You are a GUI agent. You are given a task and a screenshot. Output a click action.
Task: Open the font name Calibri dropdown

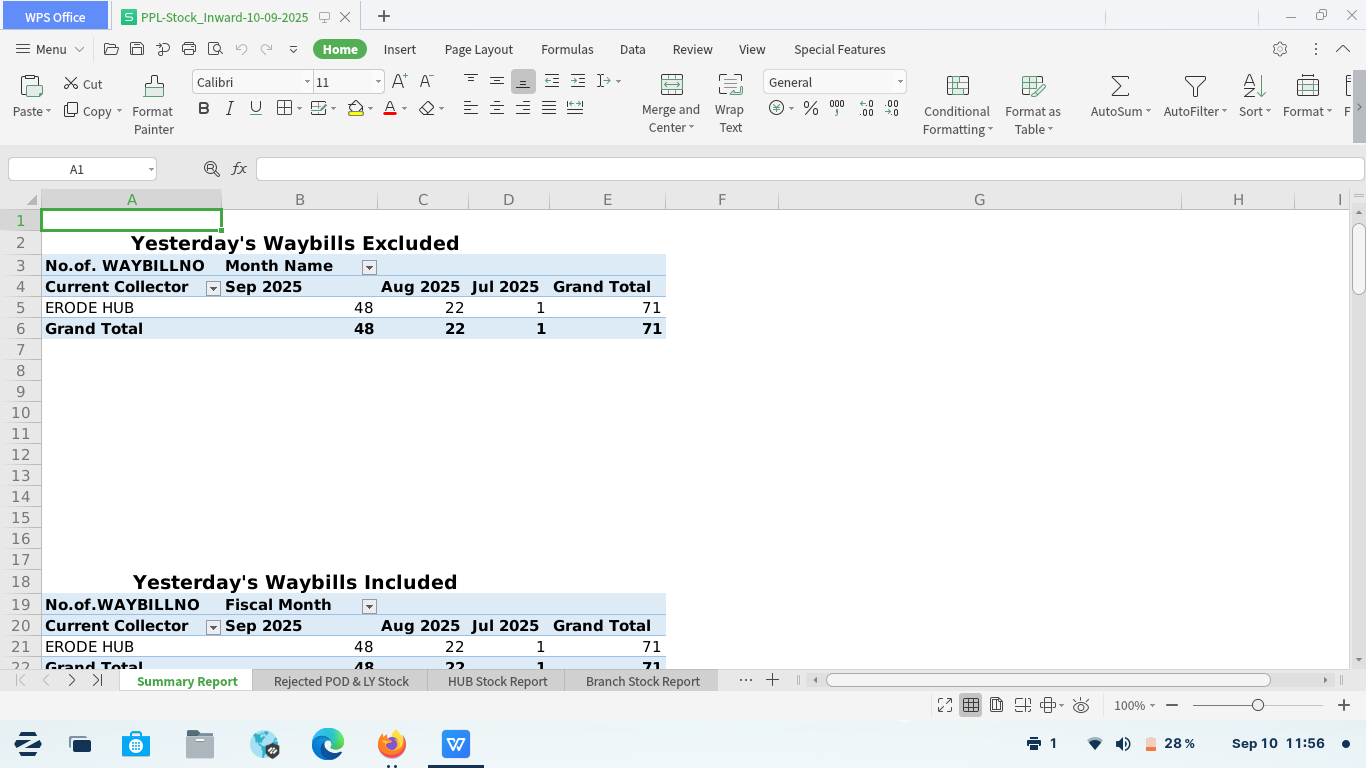pyautogui.click(x=307, y=82)
